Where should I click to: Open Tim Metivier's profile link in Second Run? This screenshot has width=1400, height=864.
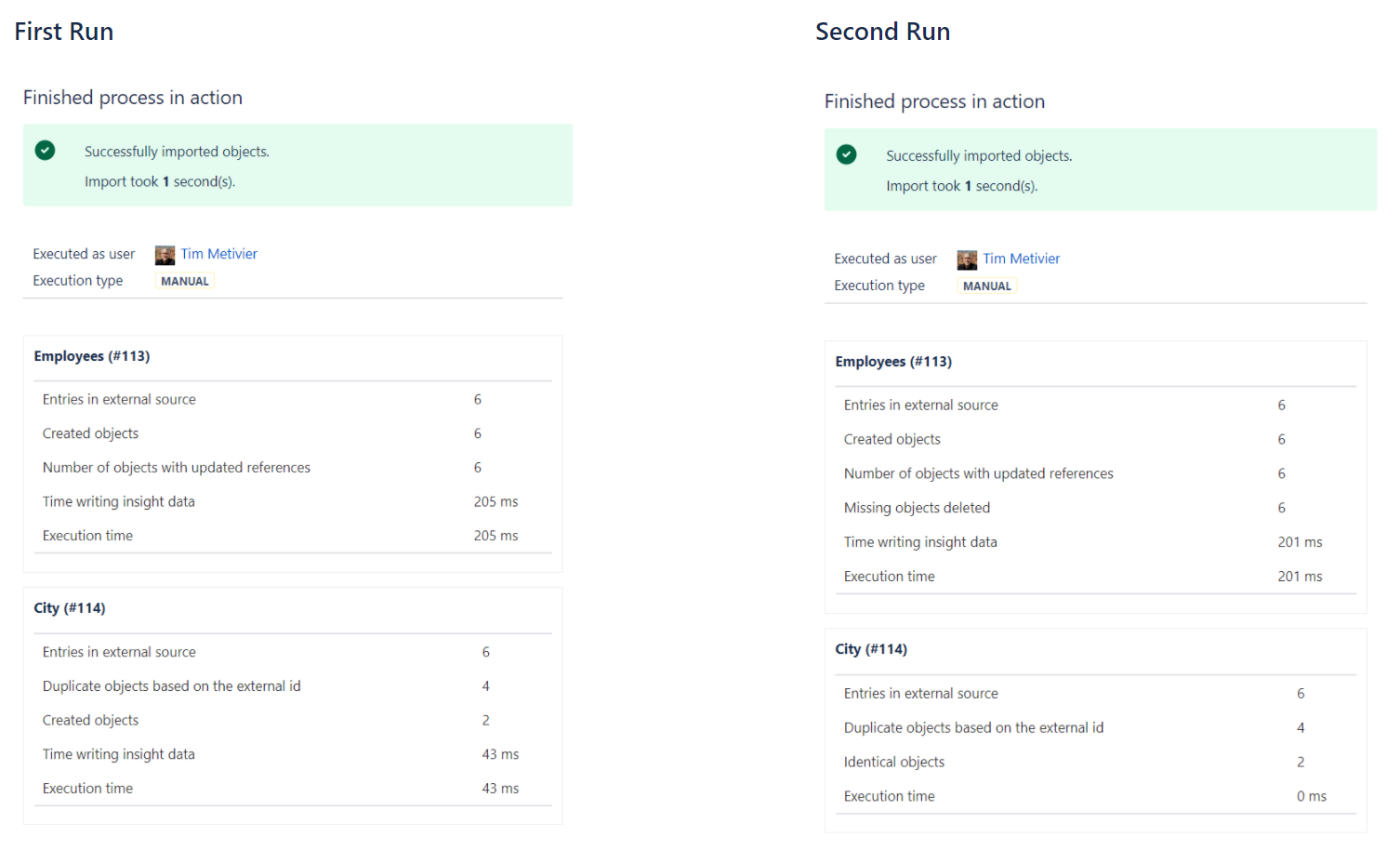click(x=1021, y=259)
